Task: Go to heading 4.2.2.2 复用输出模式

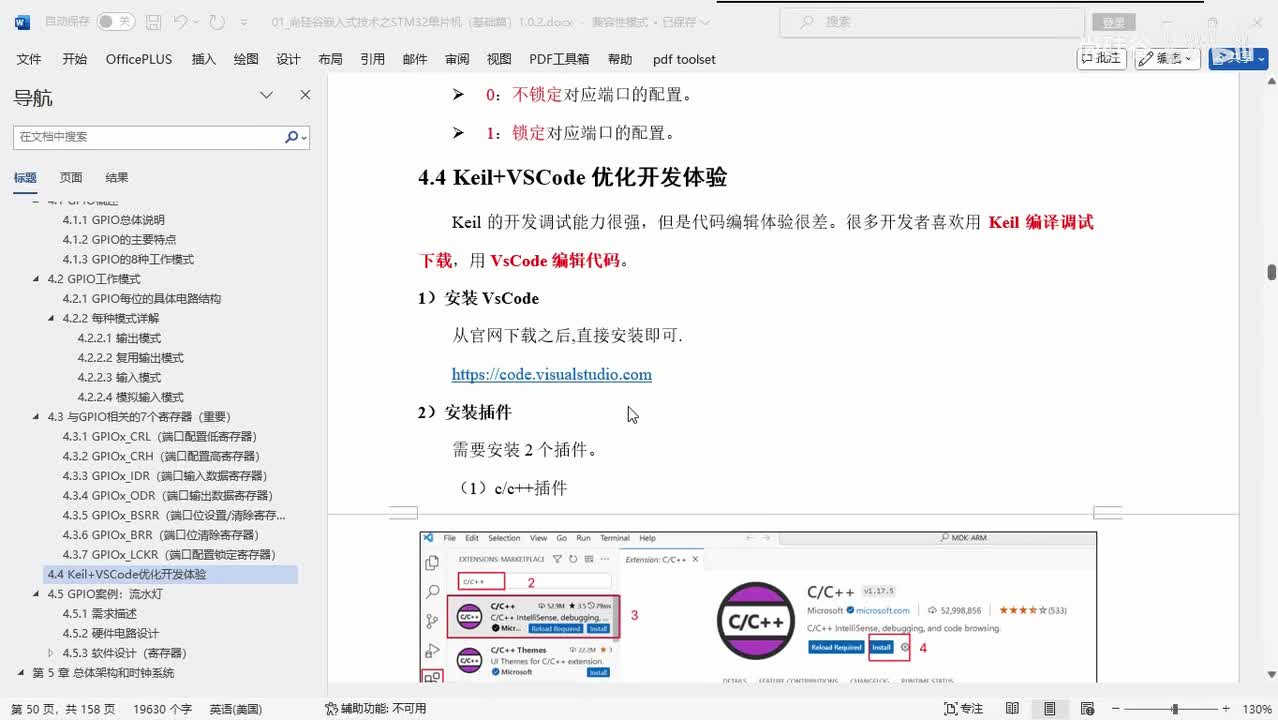Action: click(x=130, y=358)
